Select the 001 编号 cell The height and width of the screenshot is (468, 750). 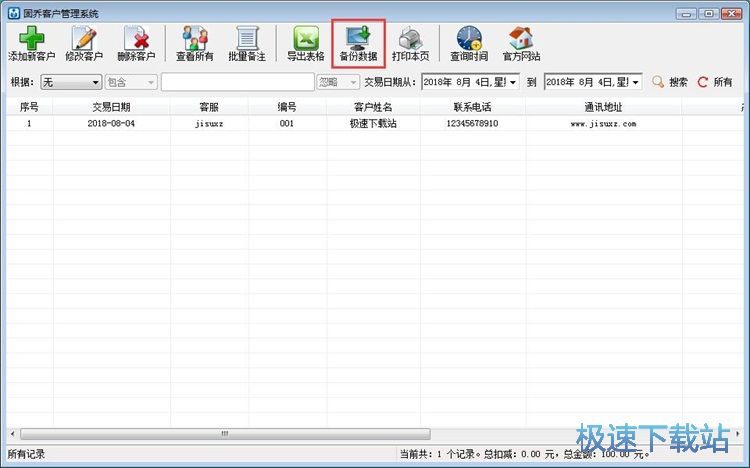[x=287, y=123]
